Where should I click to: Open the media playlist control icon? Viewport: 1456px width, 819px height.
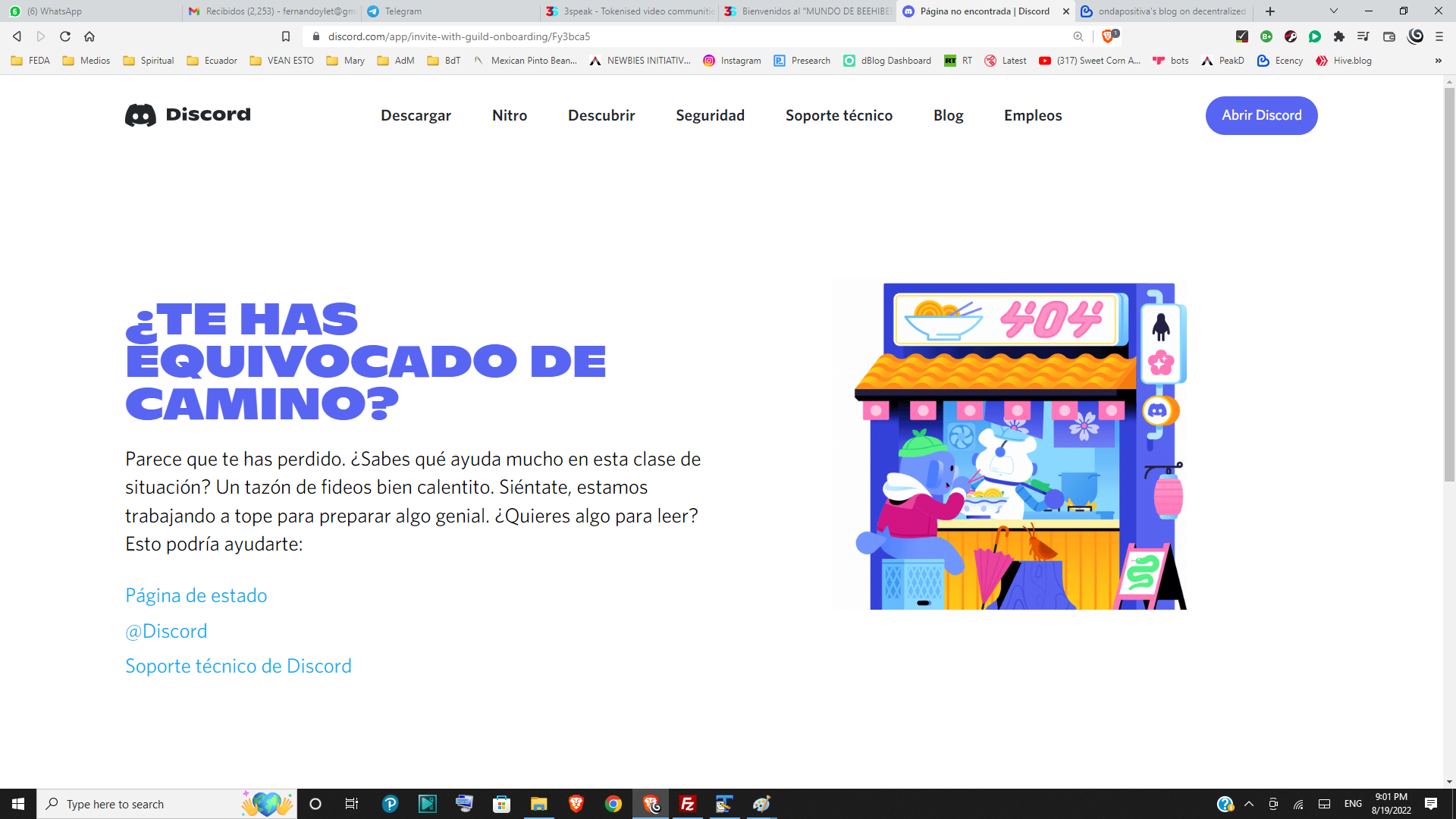(1363, 36)
